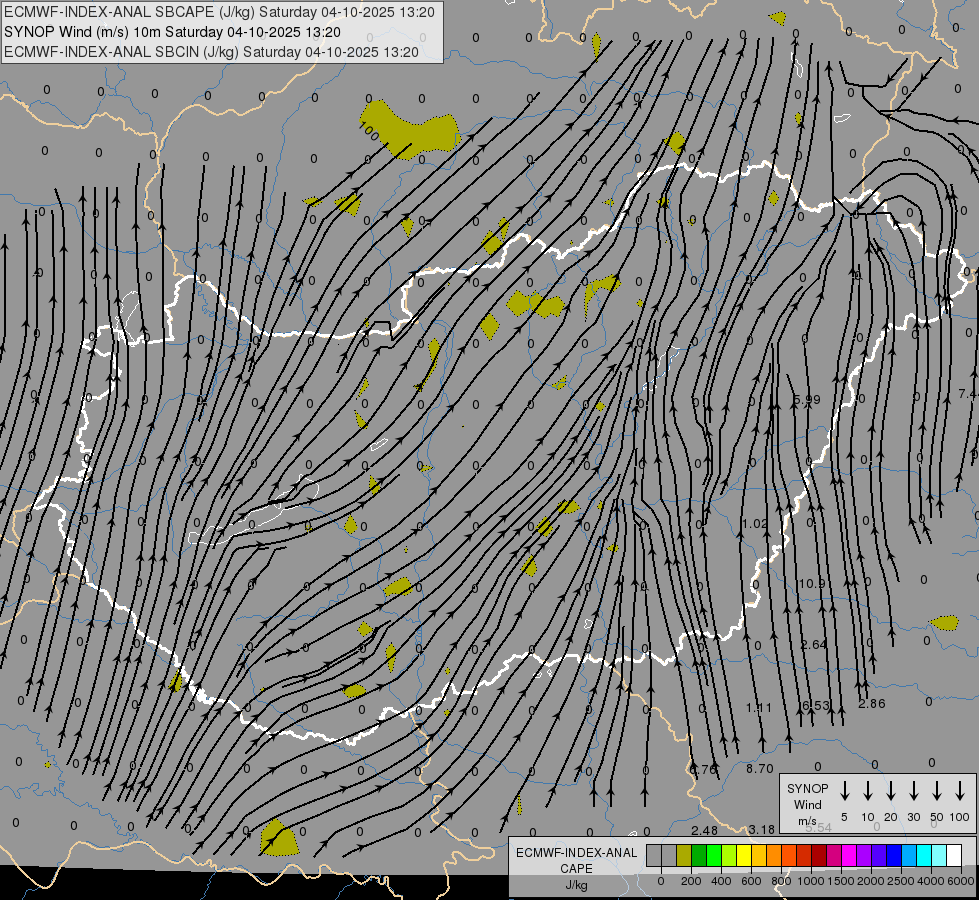The width and height of the screenshot is (979, 900).
Task: Click the SYNOP Wind 10m title line
Action: (x=172, y=32)
